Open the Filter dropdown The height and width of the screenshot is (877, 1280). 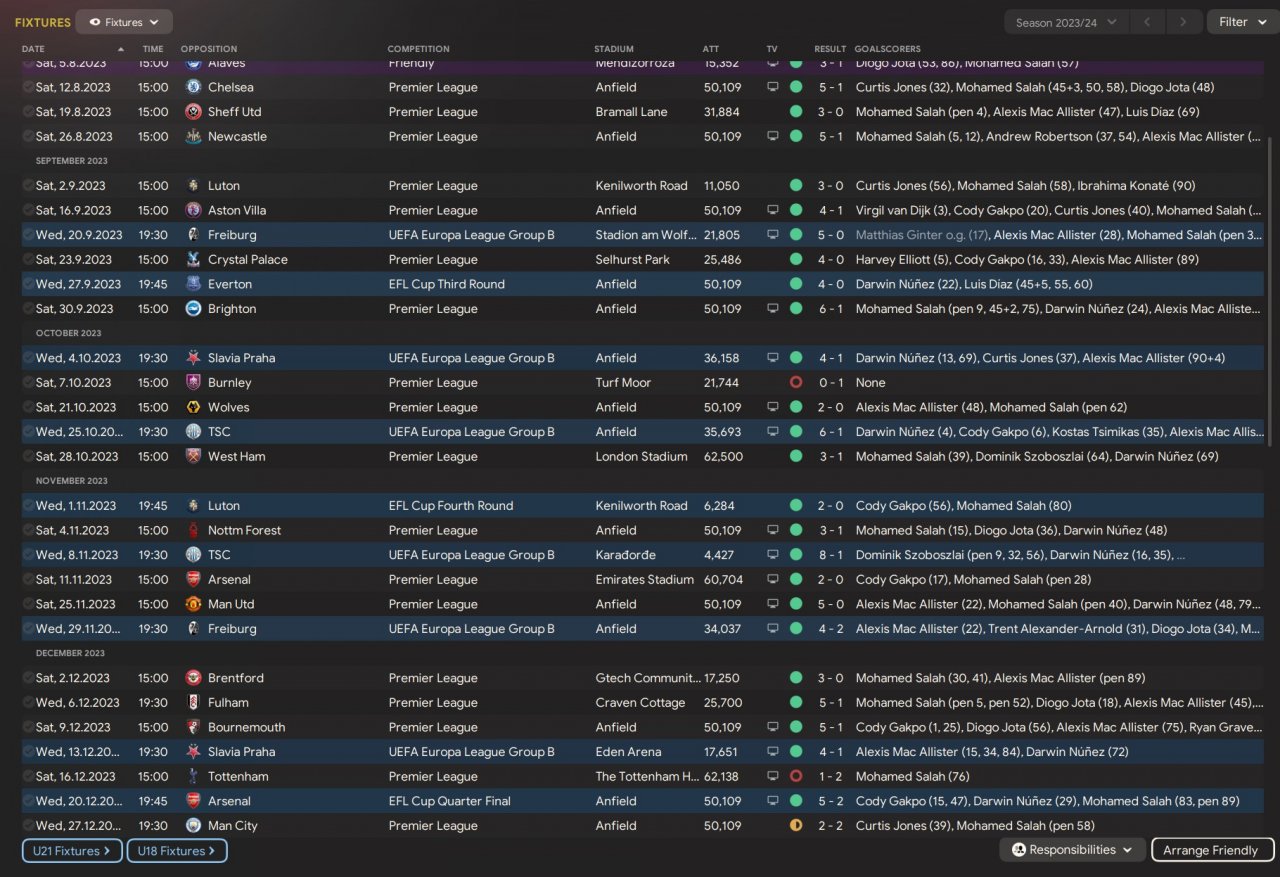point(1241,22)
